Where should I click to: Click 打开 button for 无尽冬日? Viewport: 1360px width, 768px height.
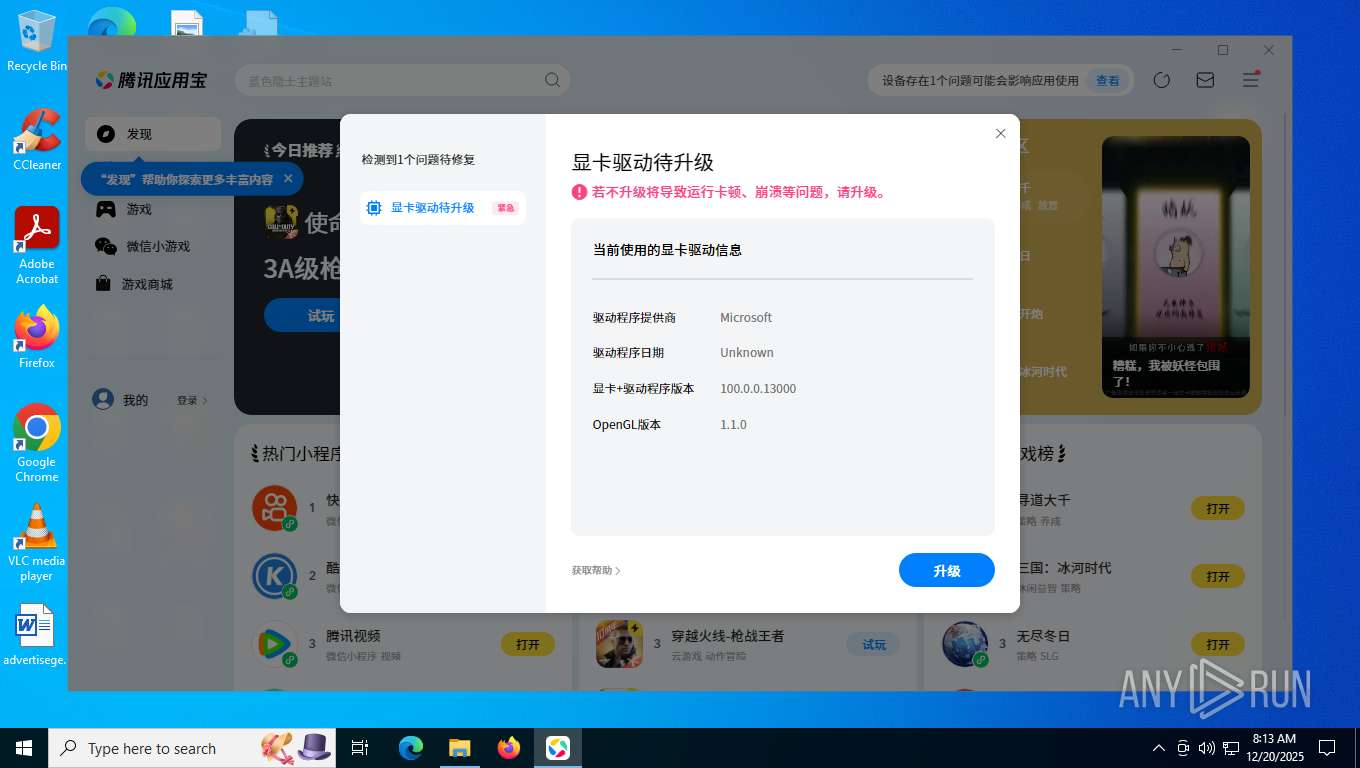[1218, 645]
